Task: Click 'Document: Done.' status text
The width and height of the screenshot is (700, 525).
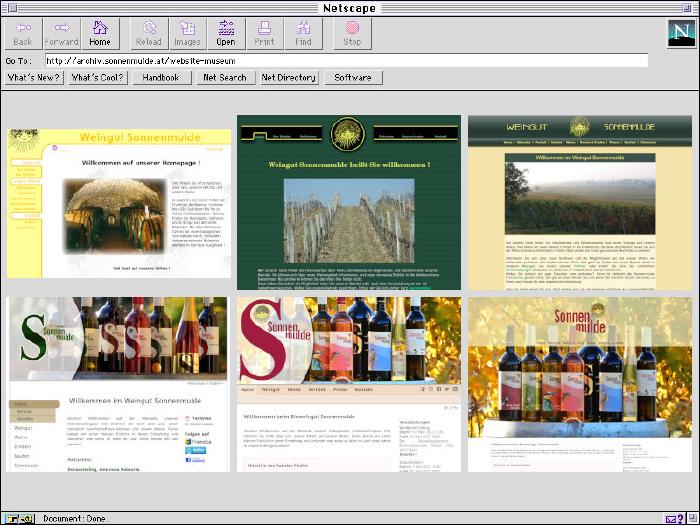Action: 75,519
